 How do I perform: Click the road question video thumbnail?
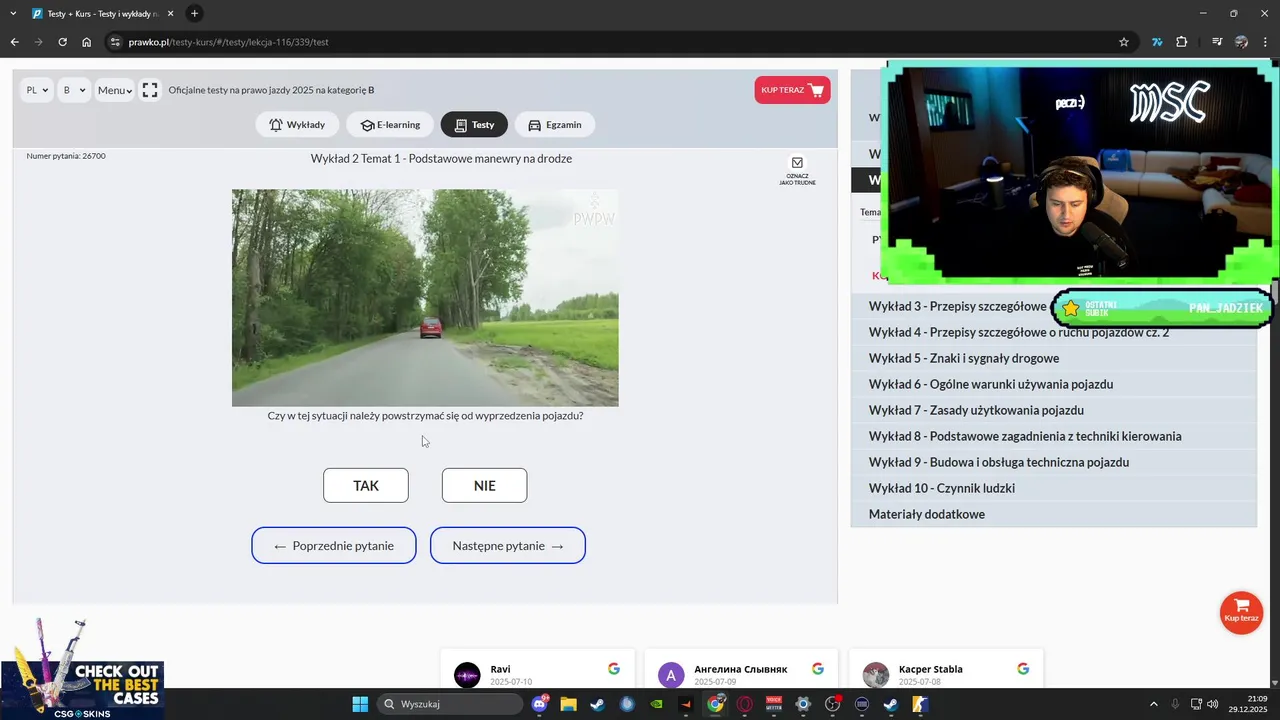[425, 298]
